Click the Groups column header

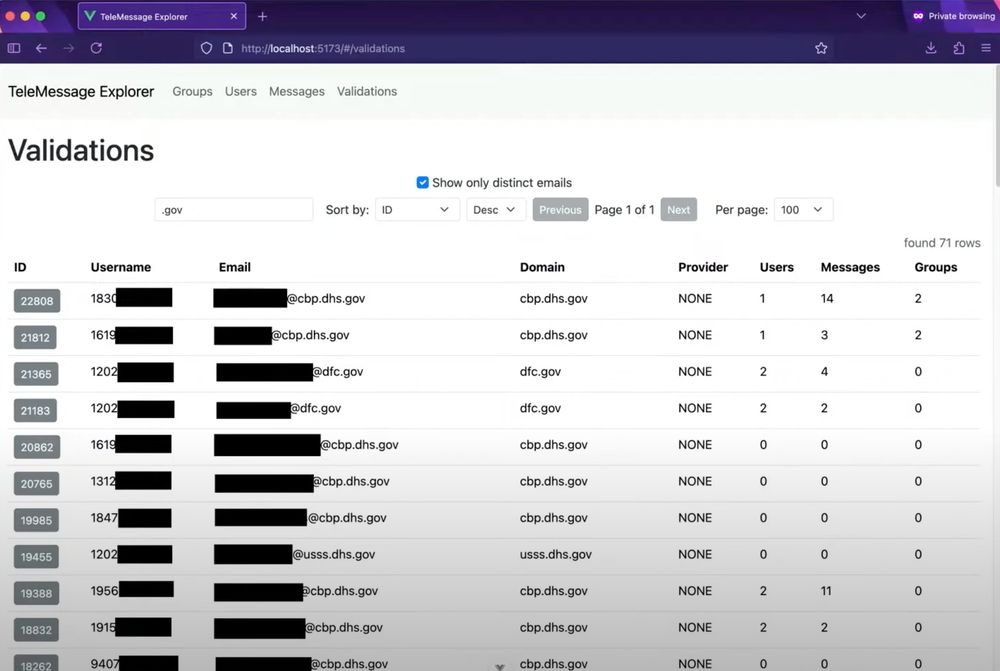936,267
